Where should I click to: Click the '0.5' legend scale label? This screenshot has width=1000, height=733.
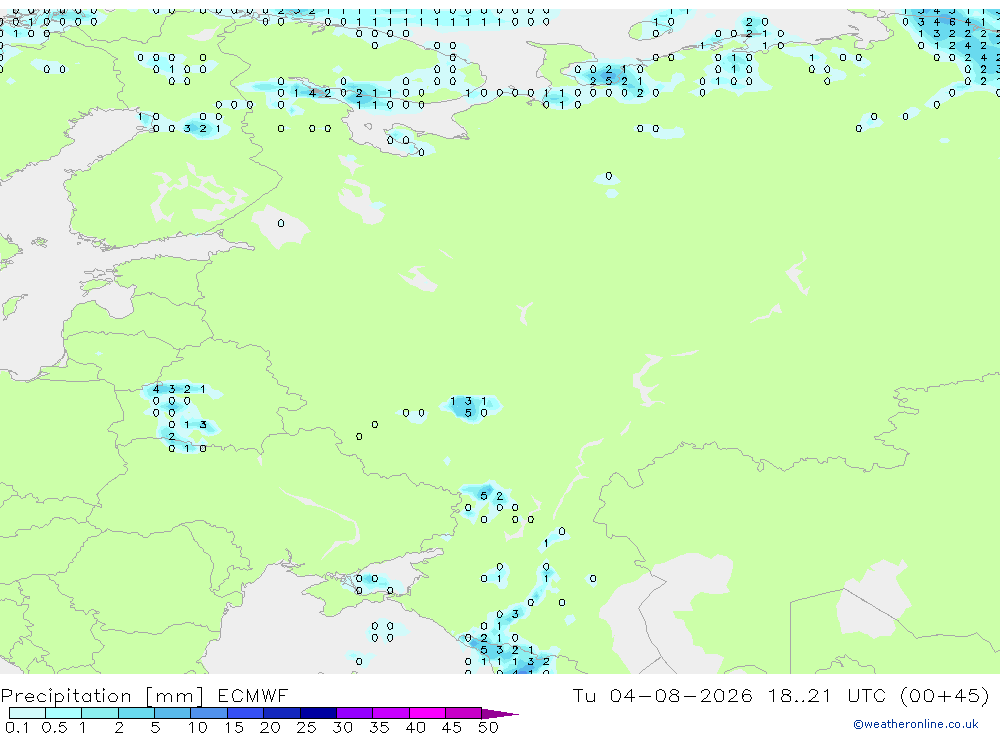click(54, 727)
